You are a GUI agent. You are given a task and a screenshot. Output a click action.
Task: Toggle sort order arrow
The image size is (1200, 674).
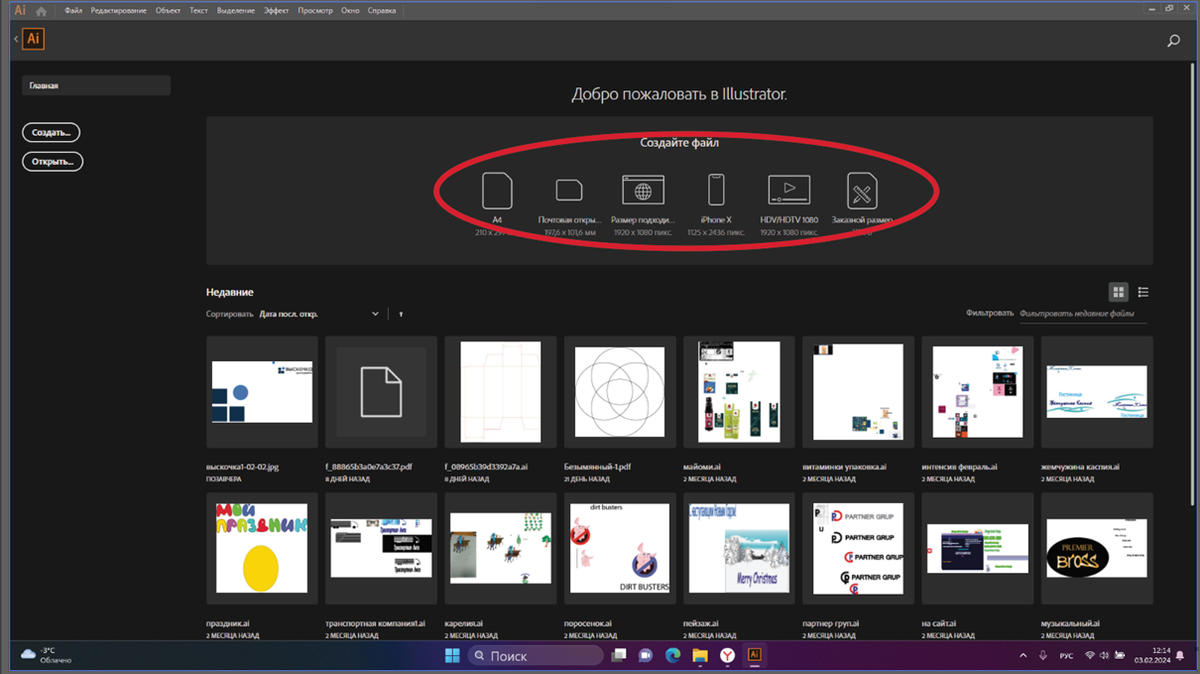coord(401,314)
